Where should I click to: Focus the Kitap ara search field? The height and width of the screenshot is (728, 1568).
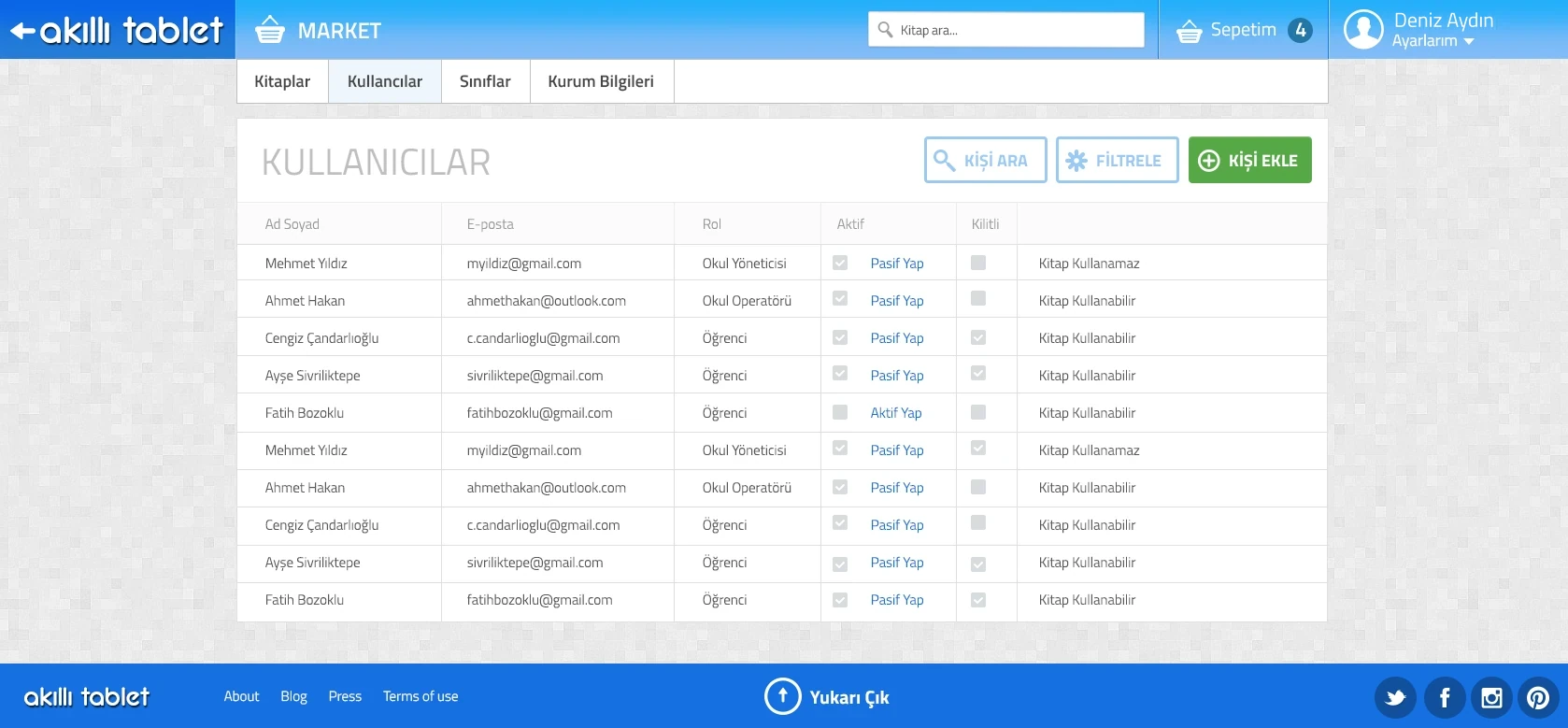[x=1005, y=30]
